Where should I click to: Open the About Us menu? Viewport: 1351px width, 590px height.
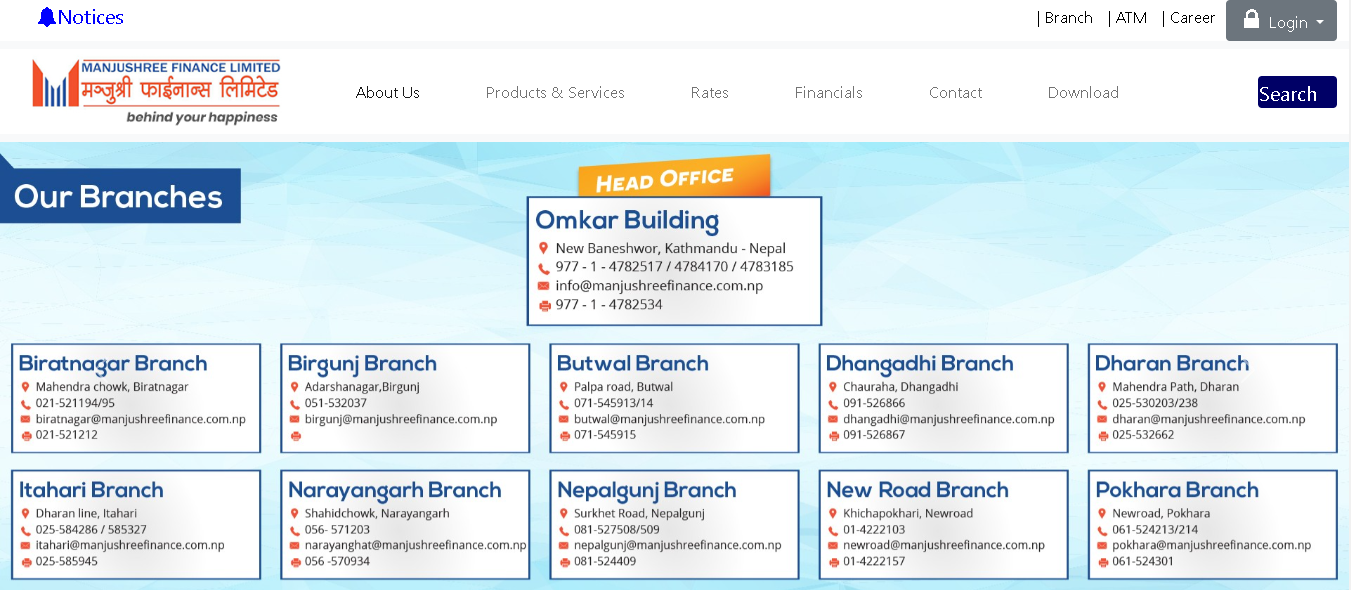tap(388, 93)
